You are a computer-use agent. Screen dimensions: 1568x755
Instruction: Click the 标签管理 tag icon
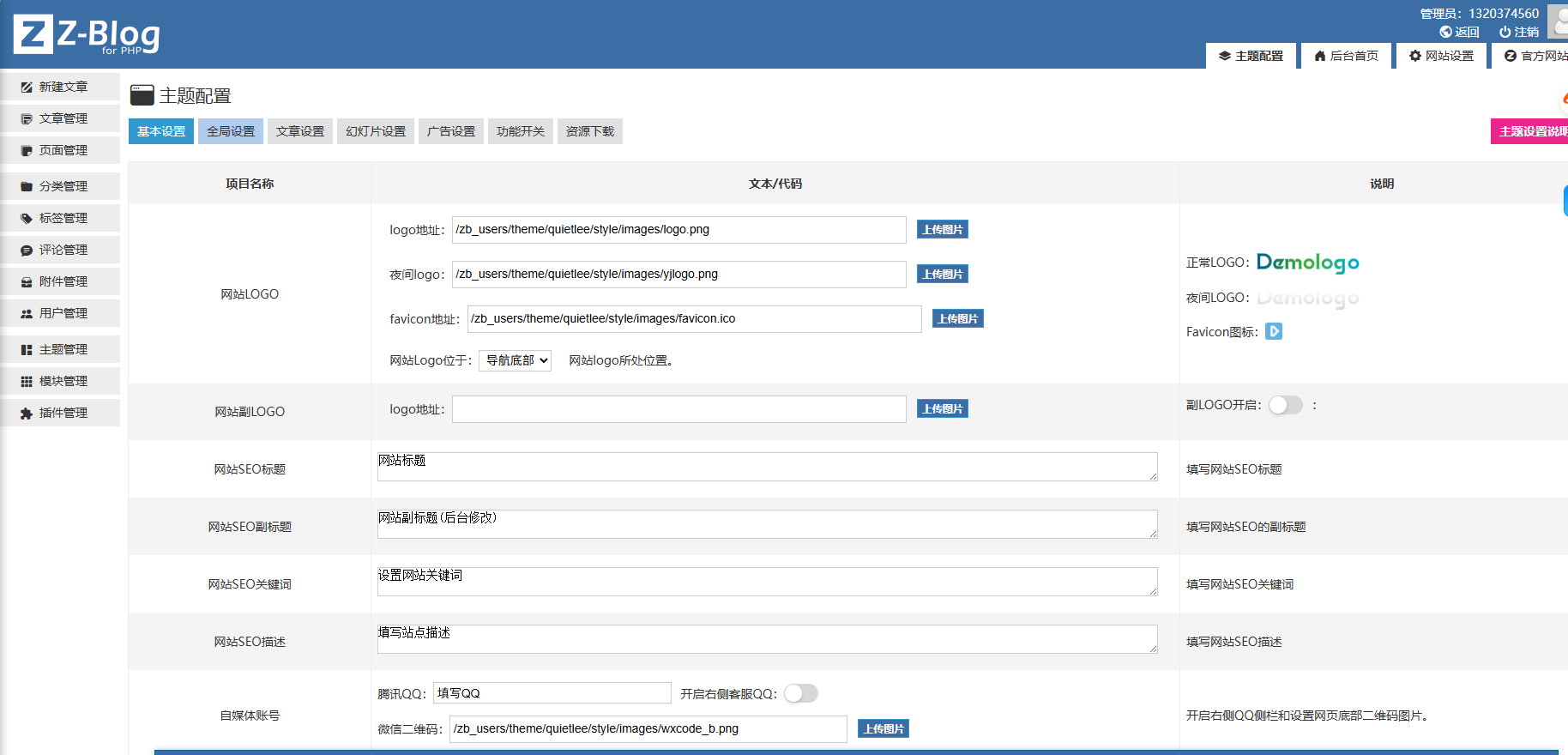pyautogui.click(x=27, y=218)
